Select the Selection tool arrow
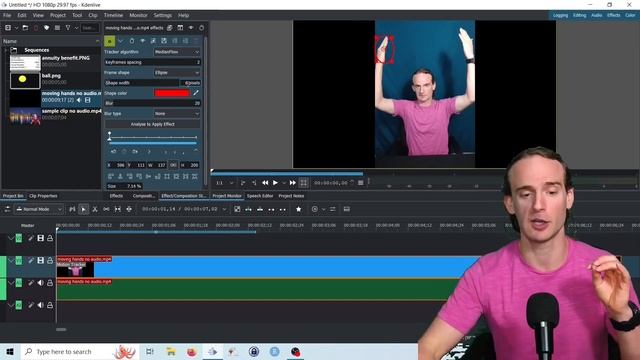This screenshot has width=640, height=360. [x=83, y=209]
